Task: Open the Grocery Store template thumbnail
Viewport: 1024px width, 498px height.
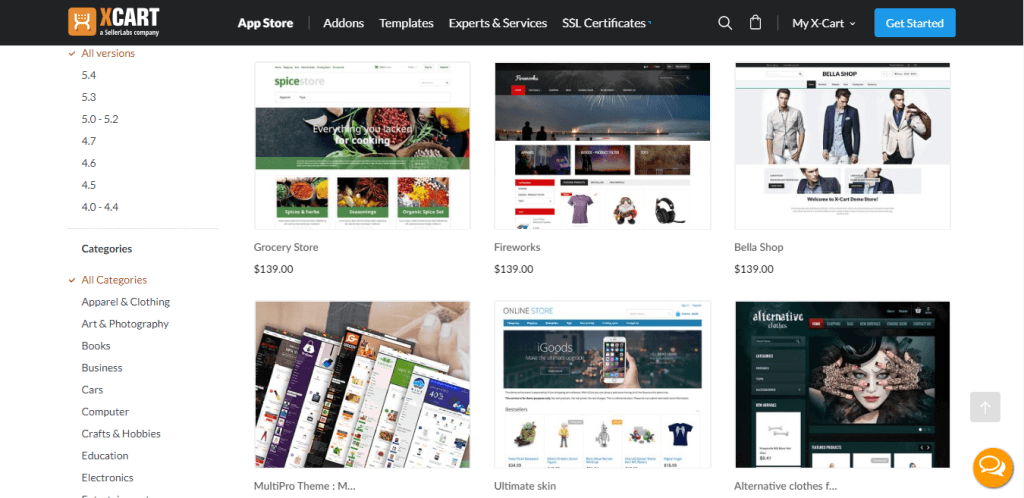Action: [362, 146]
